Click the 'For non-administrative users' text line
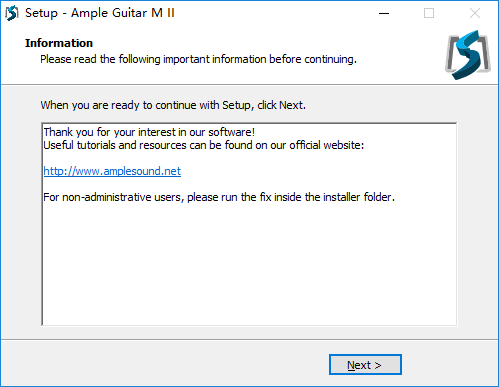This screenshot has height=387, width=499. click(219, 197)
